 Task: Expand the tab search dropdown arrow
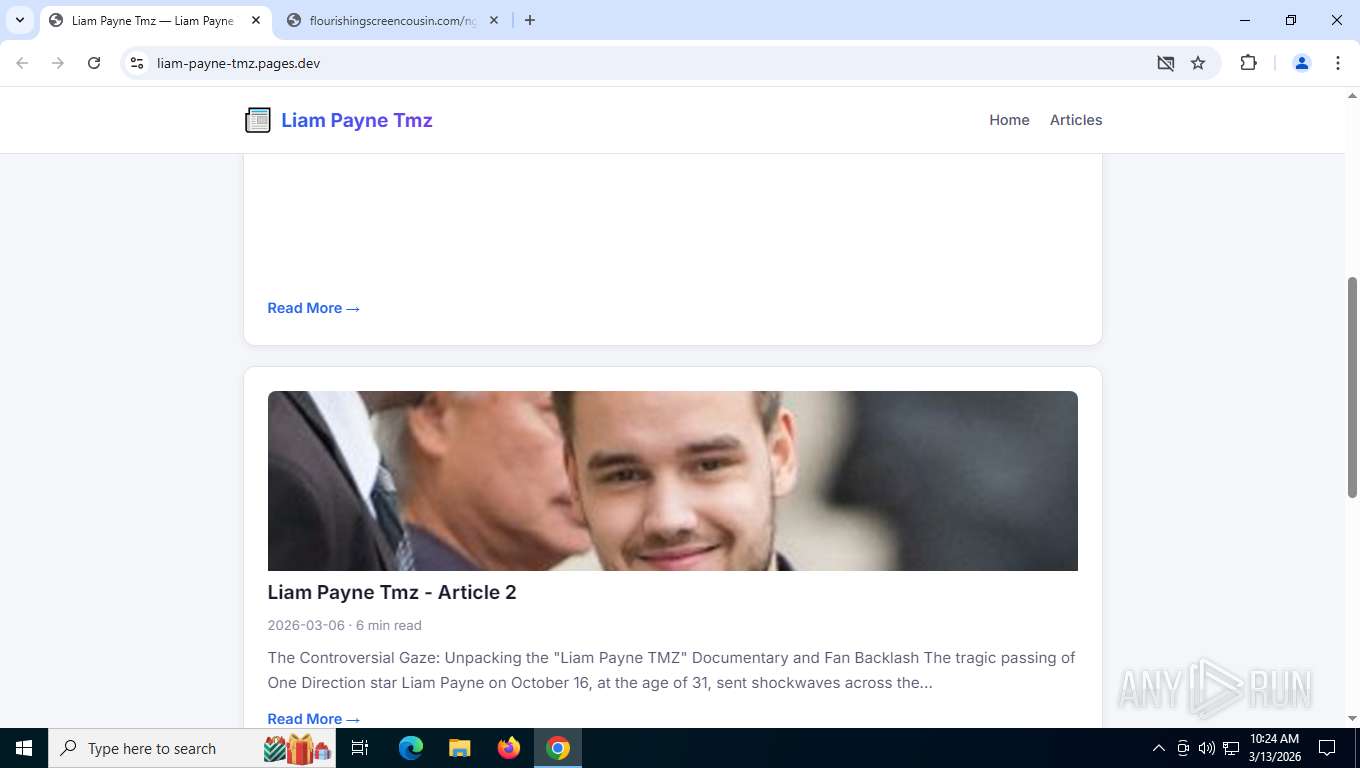[20, 20]
